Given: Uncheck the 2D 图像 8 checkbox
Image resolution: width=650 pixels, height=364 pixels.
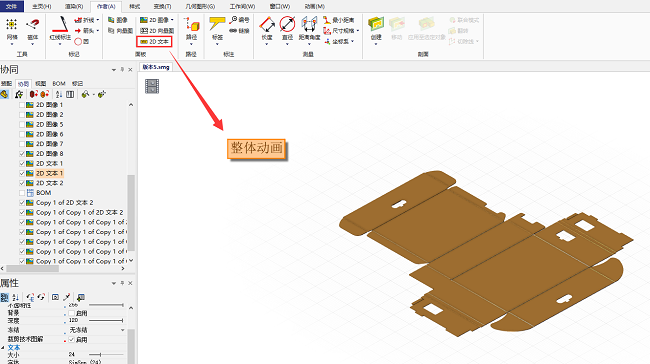Looking at the screenshot, I should (22, 154).
